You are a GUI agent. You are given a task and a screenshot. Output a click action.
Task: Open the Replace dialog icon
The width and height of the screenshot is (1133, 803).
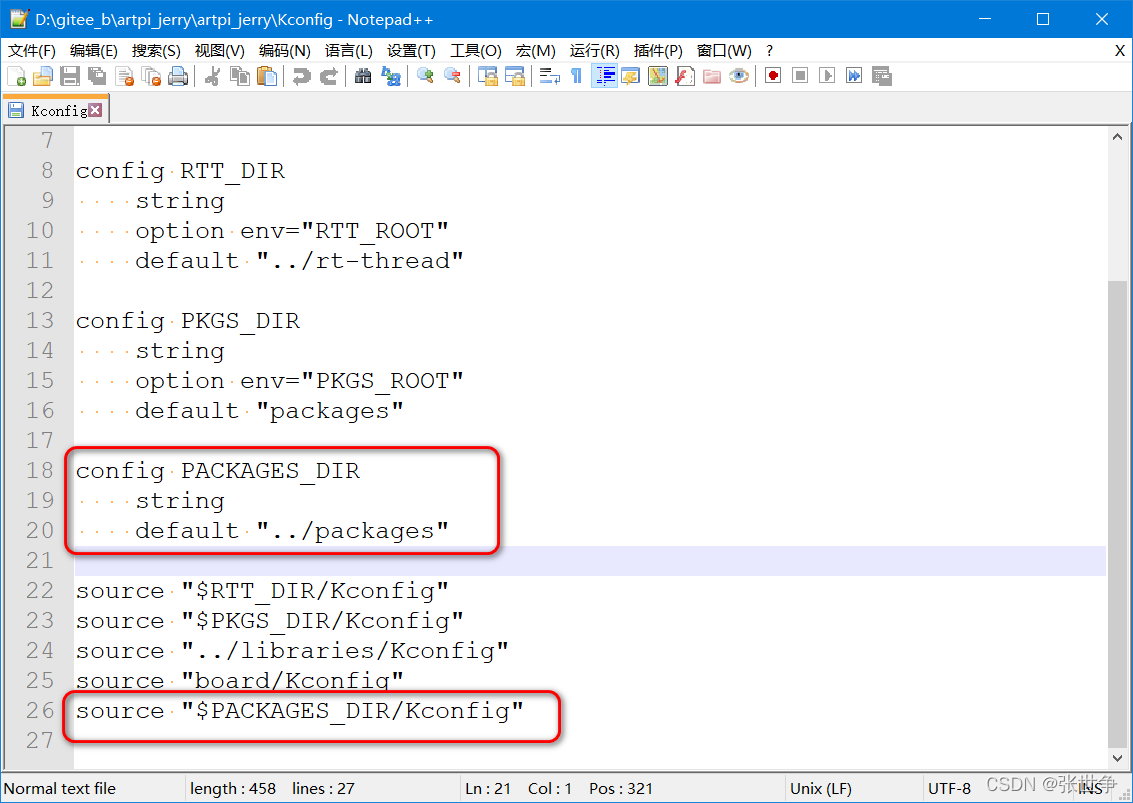(391, 76)
